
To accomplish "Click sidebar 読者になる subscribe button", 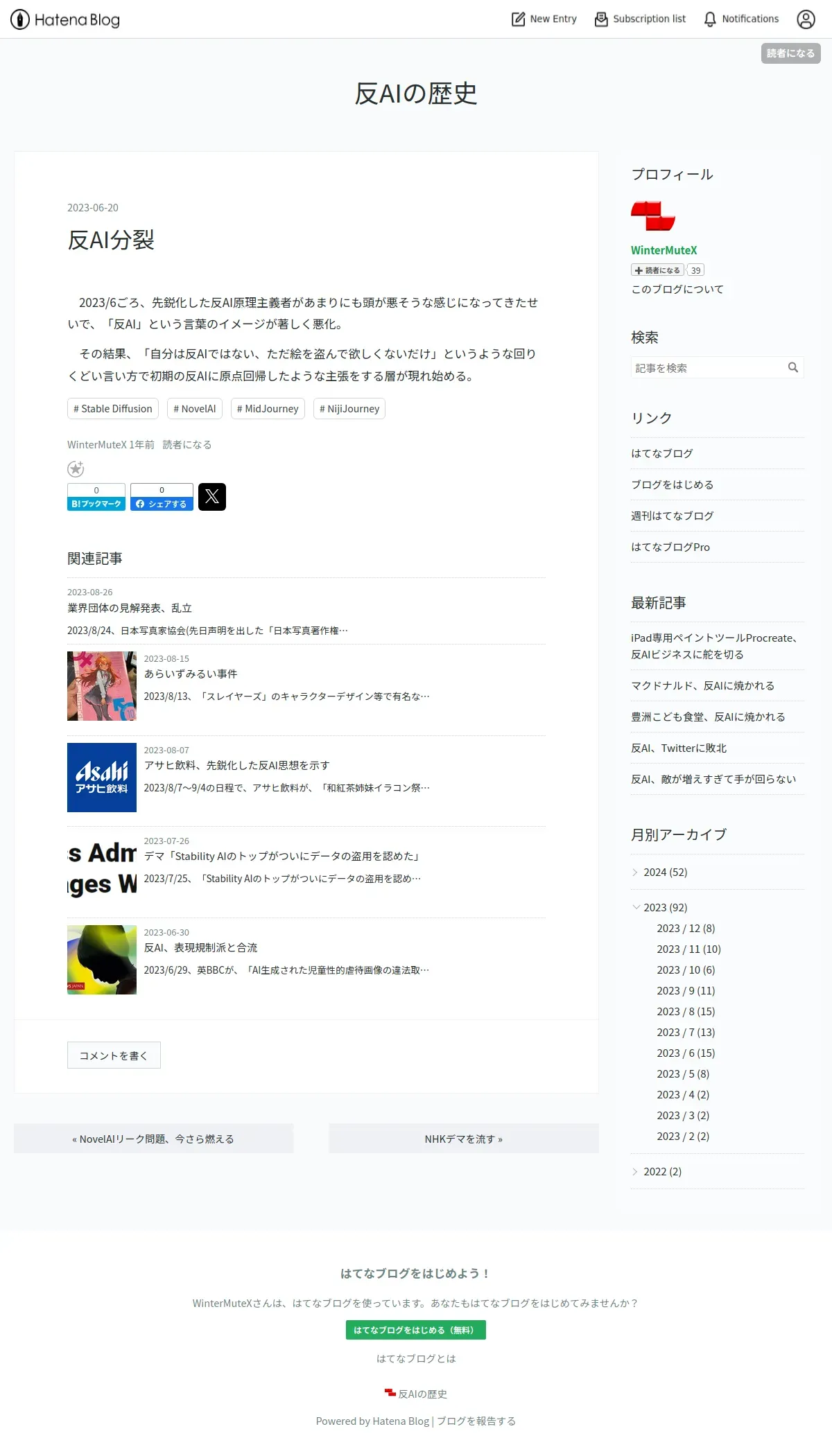I will (657, 270).
